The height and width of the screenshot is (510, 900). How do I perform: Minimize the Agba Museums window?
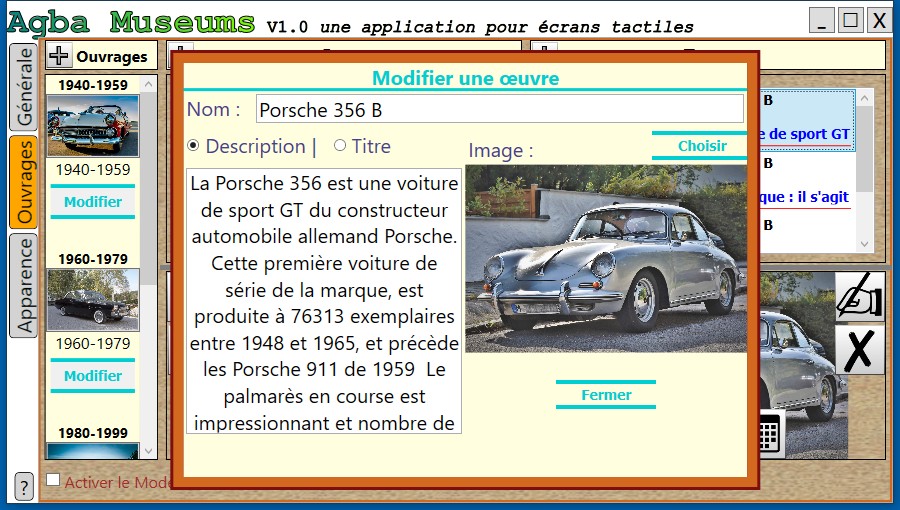tap(821, 20)
